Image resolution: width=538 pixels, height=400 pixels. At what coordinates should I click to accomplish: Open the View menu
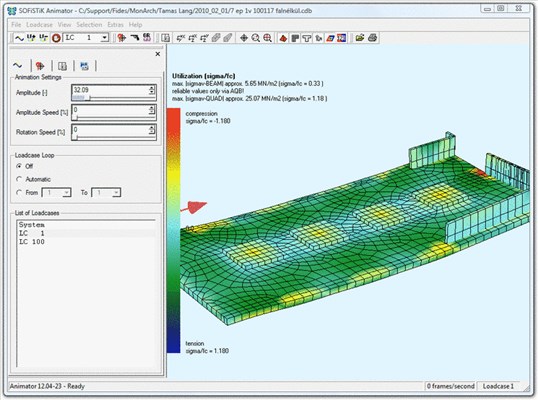[x=64, y=25]
